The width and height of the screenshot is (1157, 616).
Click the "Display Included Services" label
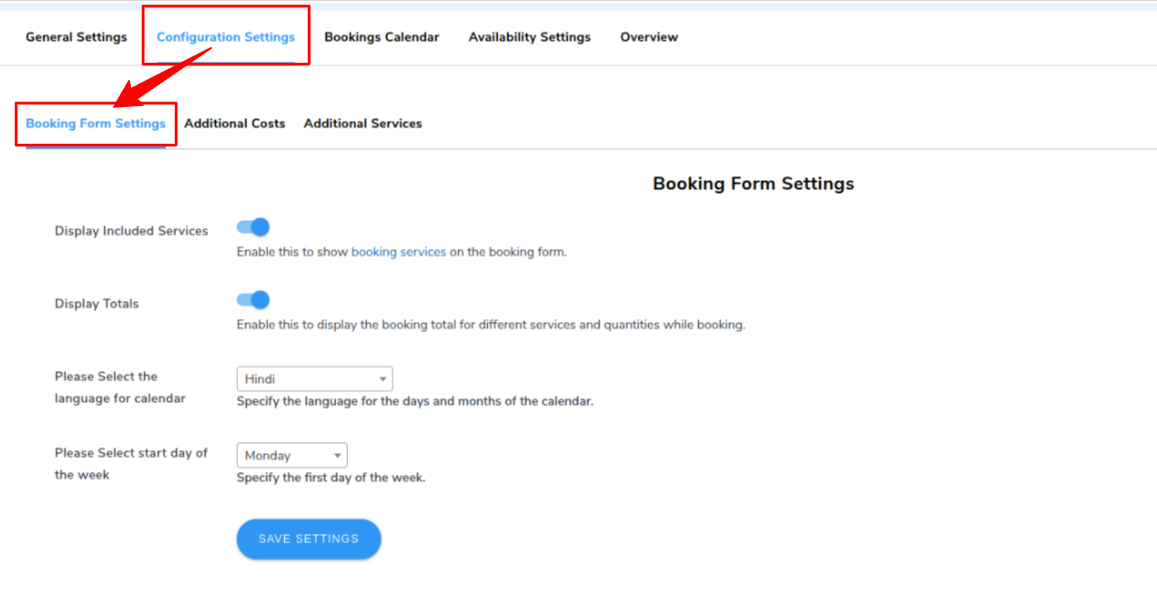131,231
